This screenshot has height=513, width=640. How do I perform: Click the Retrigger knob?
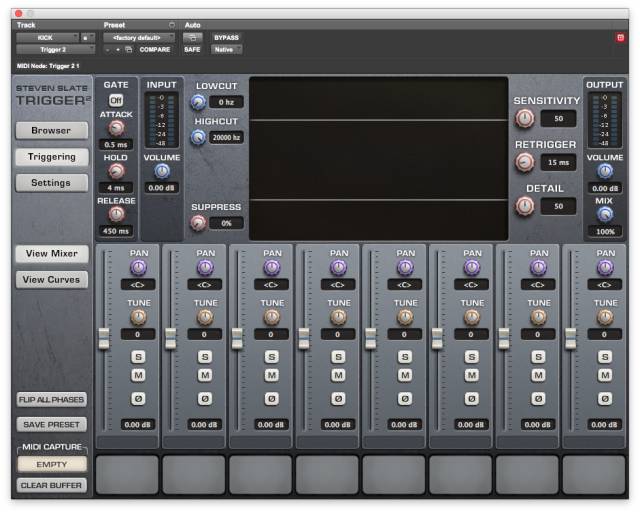524,162
